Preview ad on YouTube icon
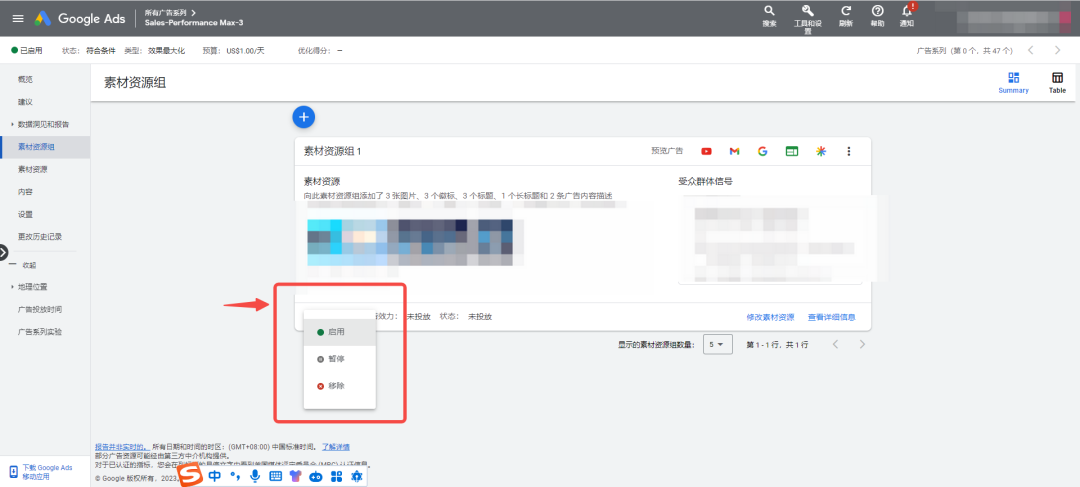 coord(707,152)
